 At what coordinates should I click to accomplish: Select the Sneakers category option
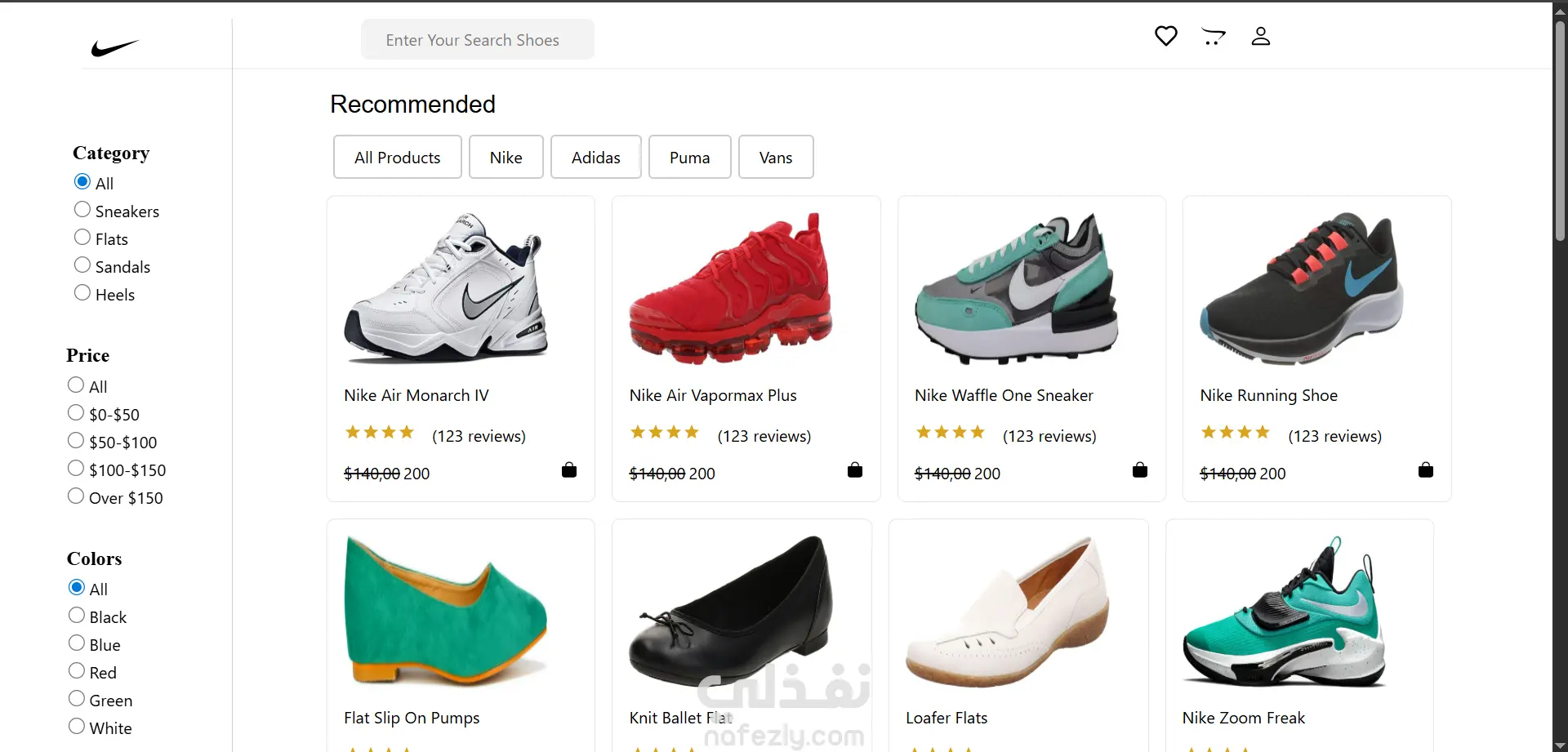tap(82, 209)
